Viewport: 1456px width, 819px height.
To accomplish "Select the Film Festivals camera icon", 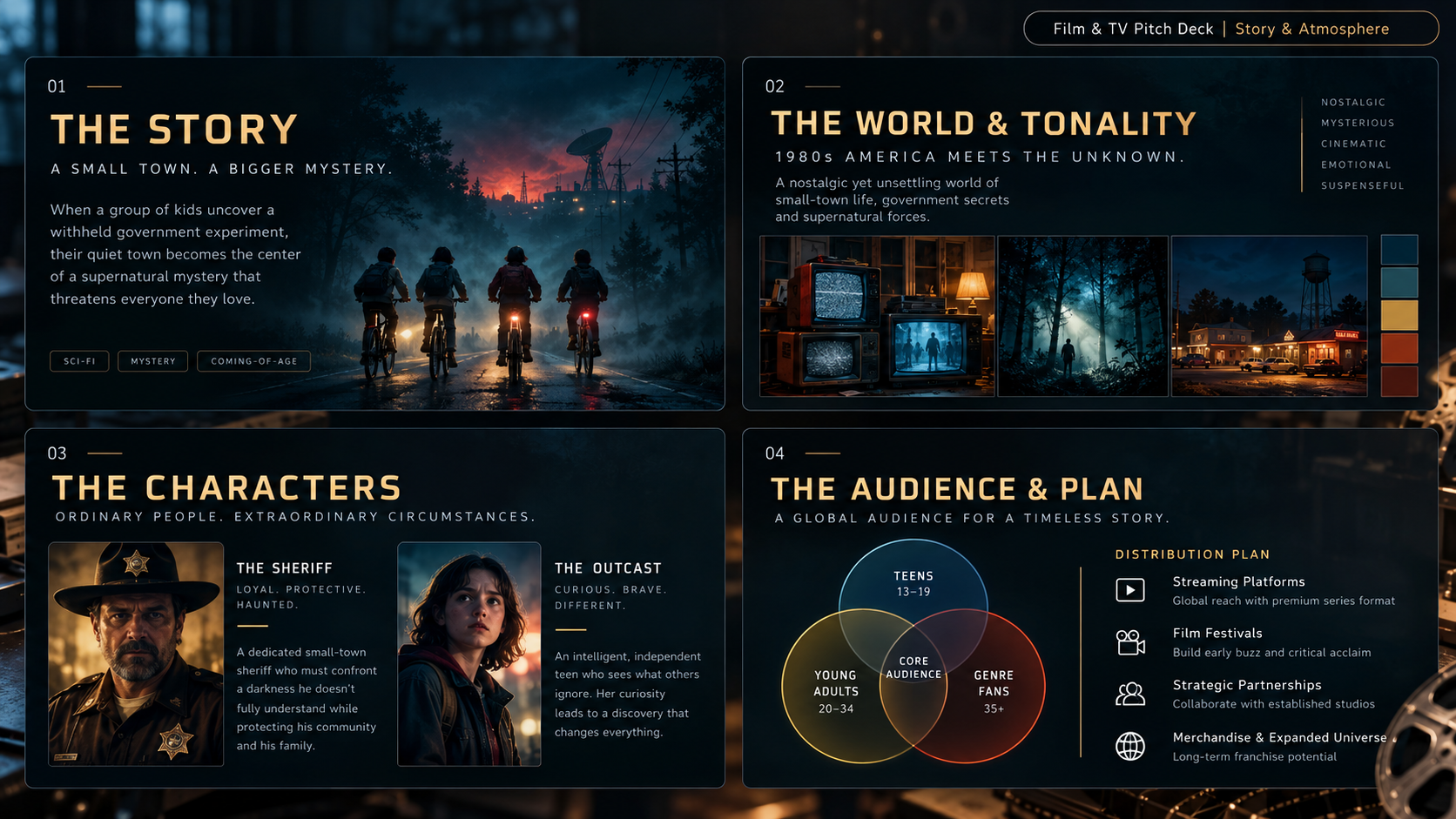I will pyautogui.click(x=1130, y=642).
